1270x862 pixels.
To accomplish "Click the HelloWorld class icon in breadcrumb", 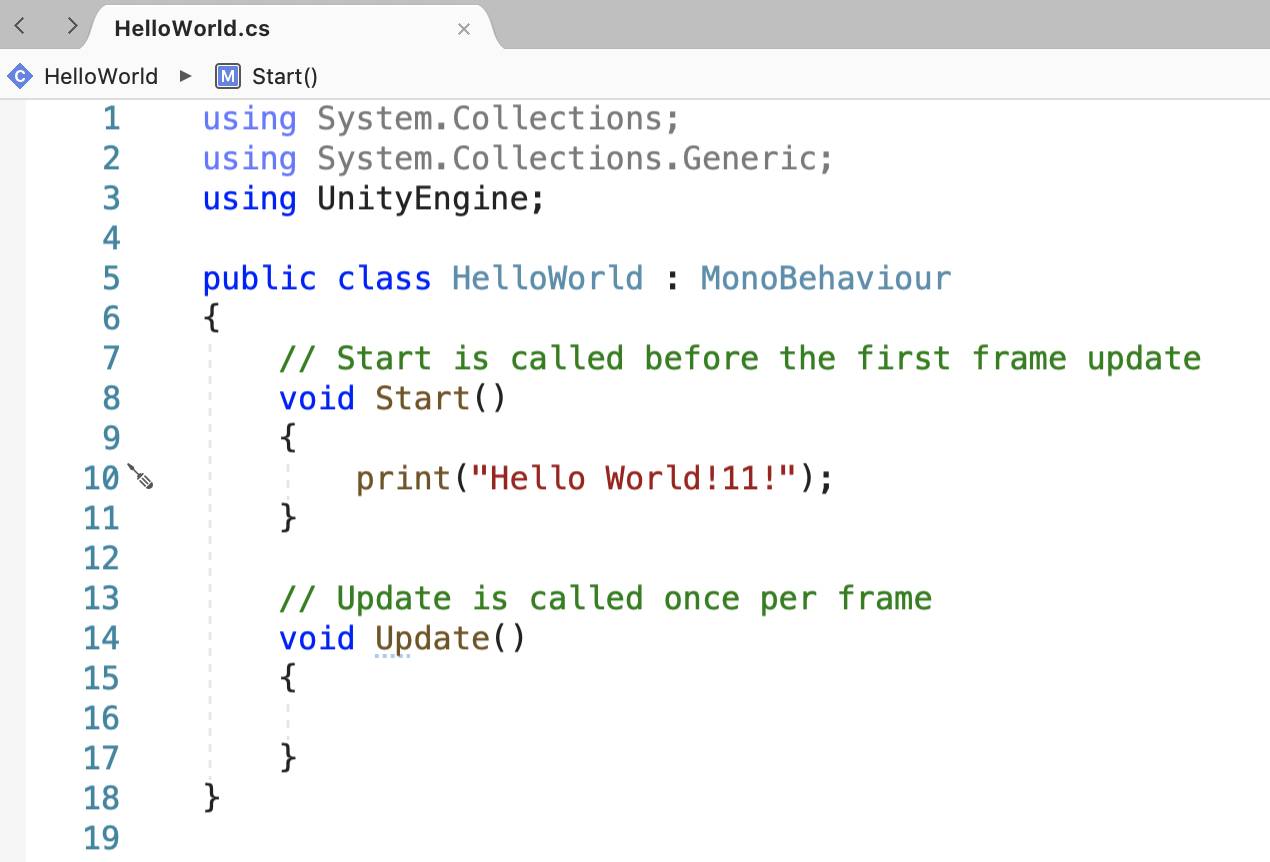I will 20,76.
